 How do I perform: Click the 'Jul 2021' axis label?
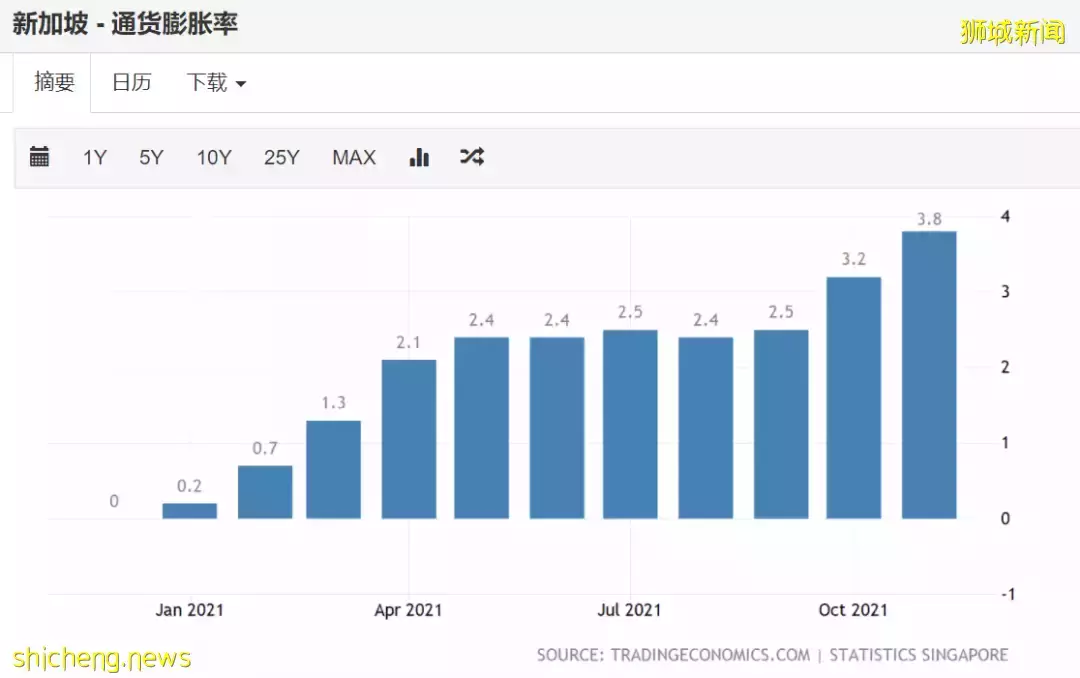coord(629,610)
